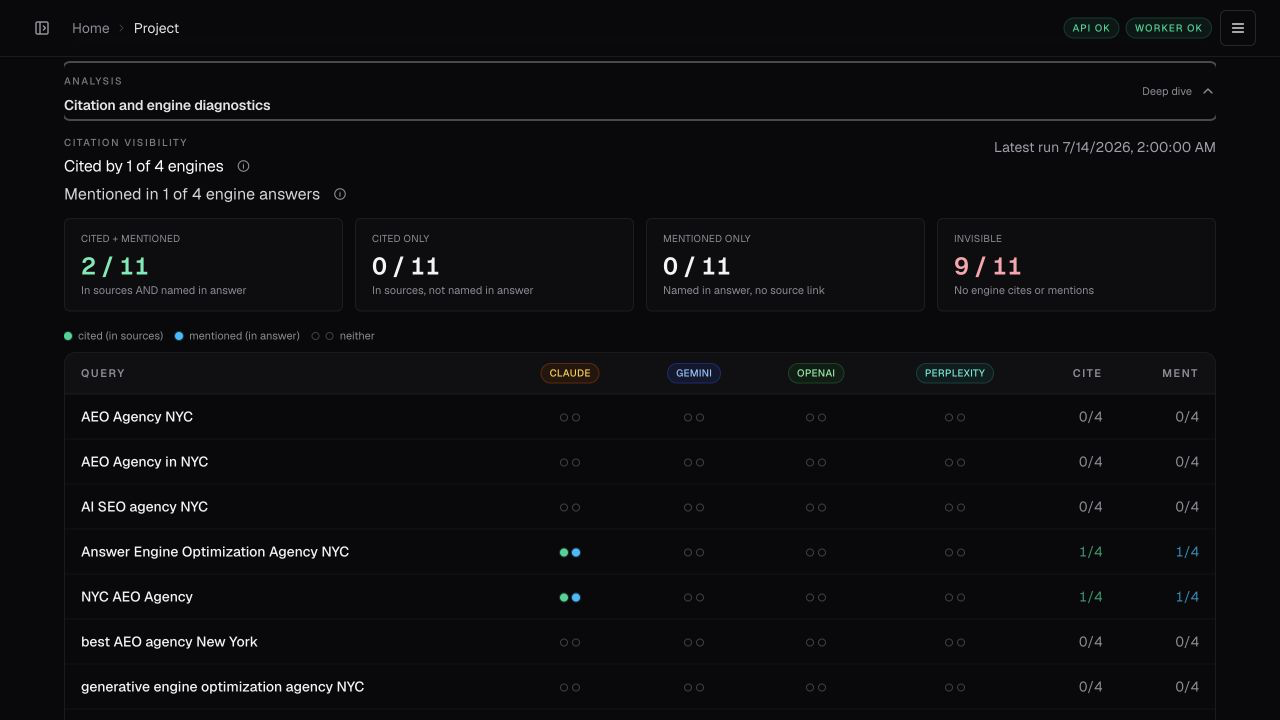Select Answer Engine Optimization Agency NYC query

[215, 552]
